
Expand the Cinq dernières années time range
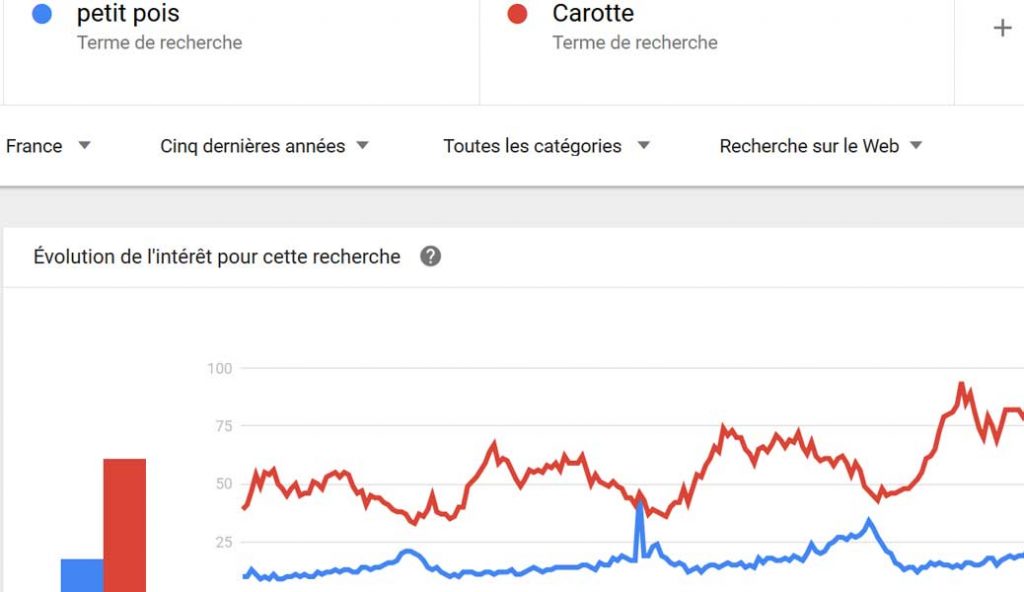(263, 146)
